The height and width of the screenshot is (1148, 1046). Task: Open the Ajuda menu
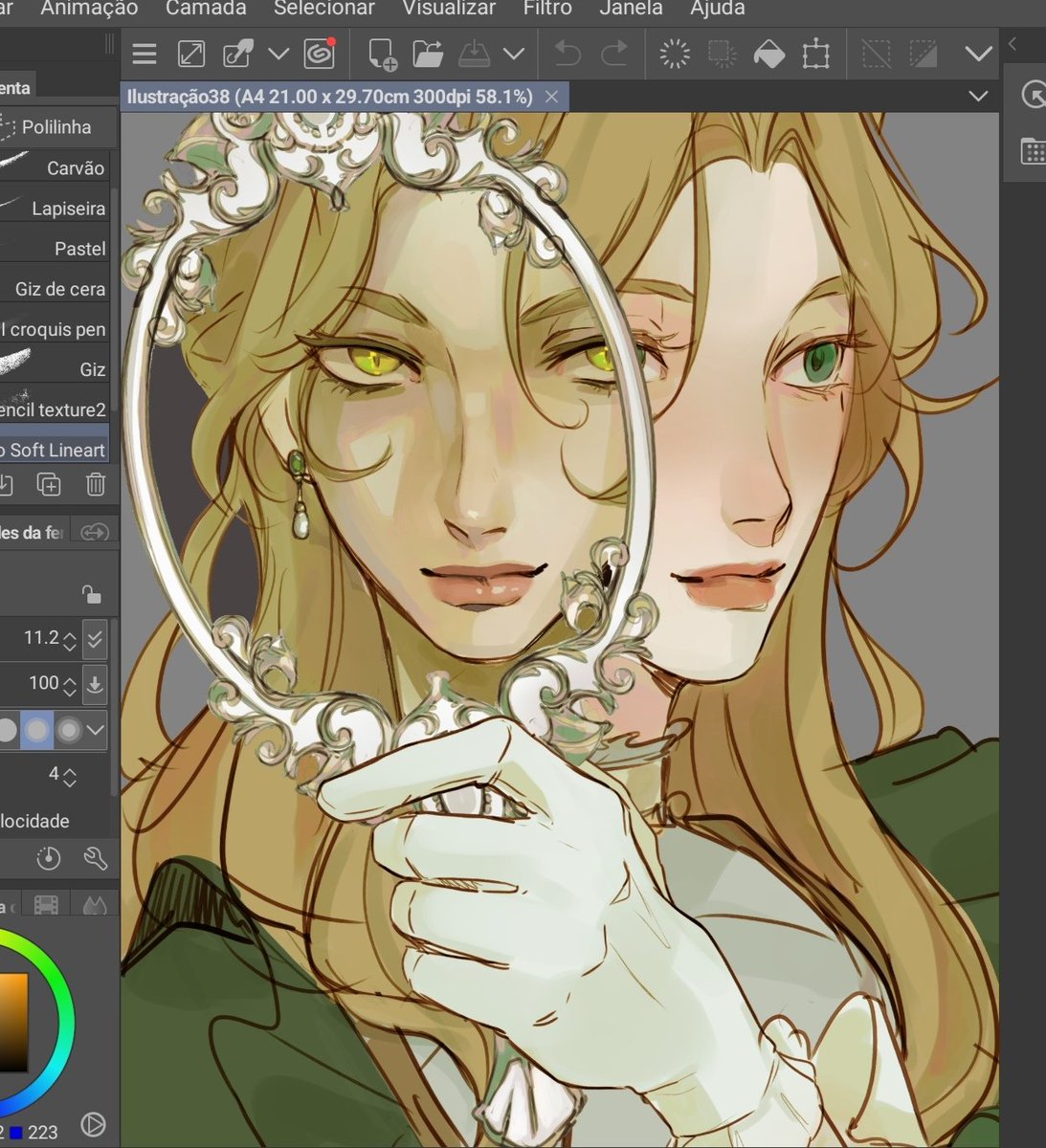(717, 9)
